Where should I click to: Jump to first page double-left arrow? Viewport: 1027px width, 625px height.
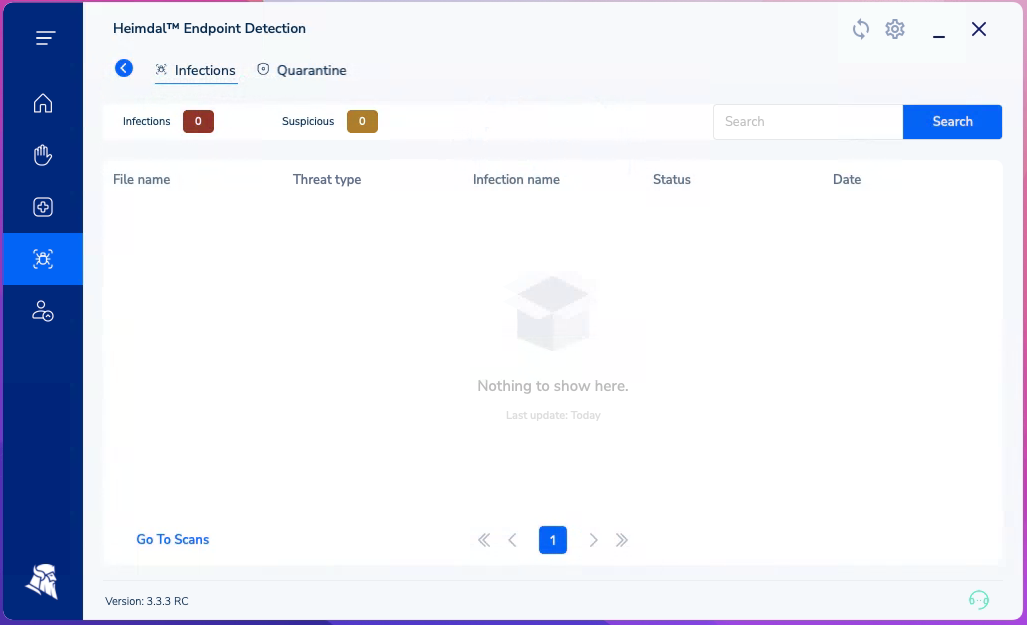[484, 540]
